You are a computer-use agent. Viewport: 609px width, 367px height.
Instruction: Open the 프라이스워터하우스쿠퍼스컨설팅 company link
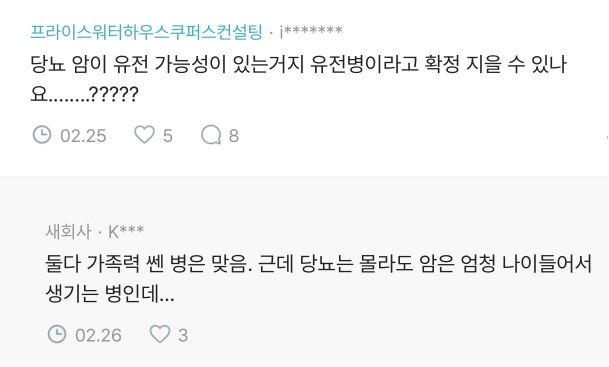tap(146, 32)
